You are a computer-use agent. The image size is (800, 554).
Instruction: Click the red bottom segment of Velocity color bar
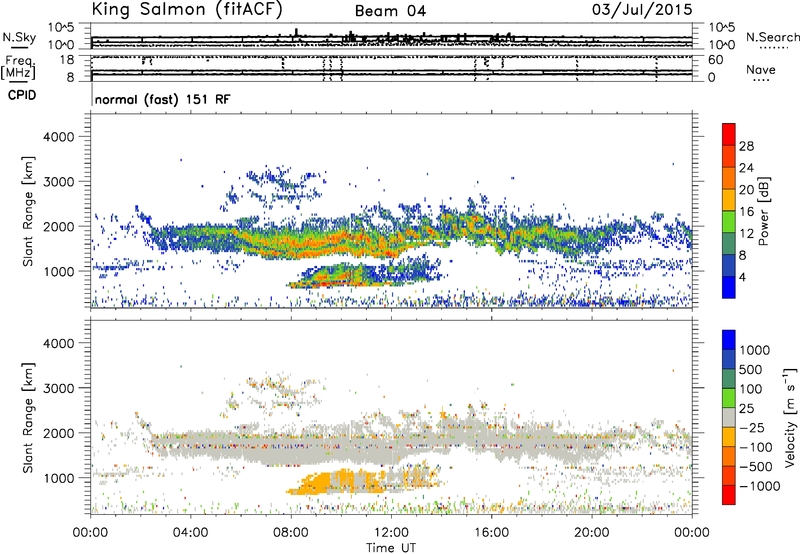pyautogui.click(x=729, y=495)
